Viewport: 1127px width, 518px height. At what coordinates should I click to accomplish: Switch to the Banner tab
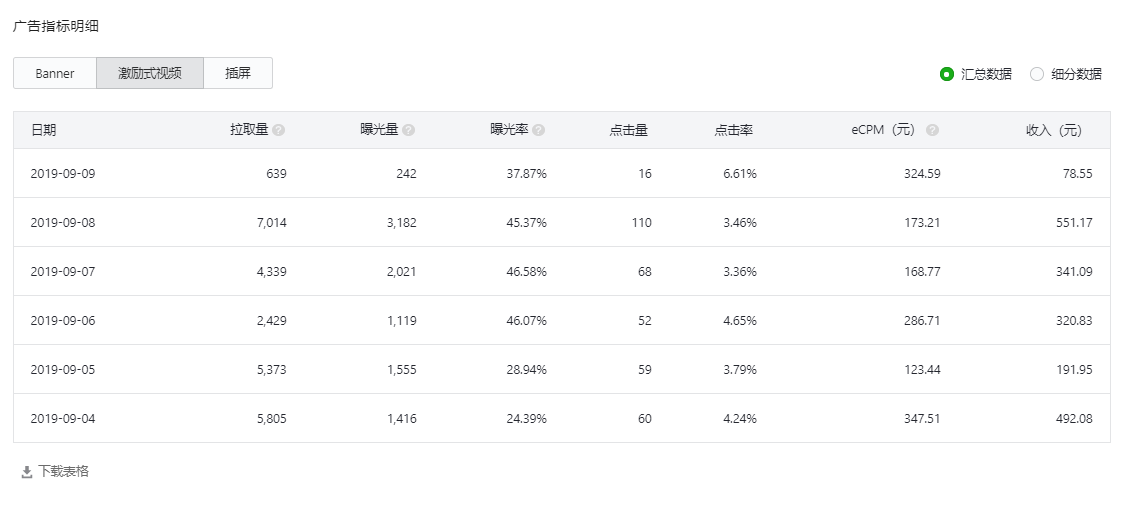coord(55,73)
